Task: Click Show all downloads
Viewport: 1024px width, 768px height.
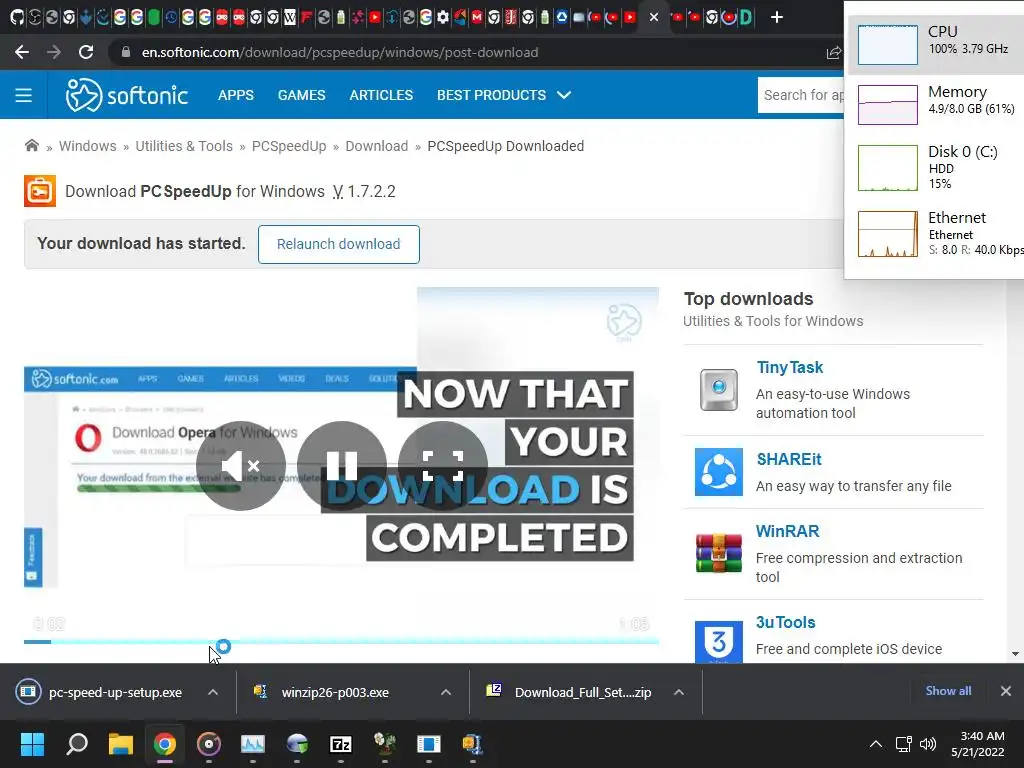Action: 948,691
